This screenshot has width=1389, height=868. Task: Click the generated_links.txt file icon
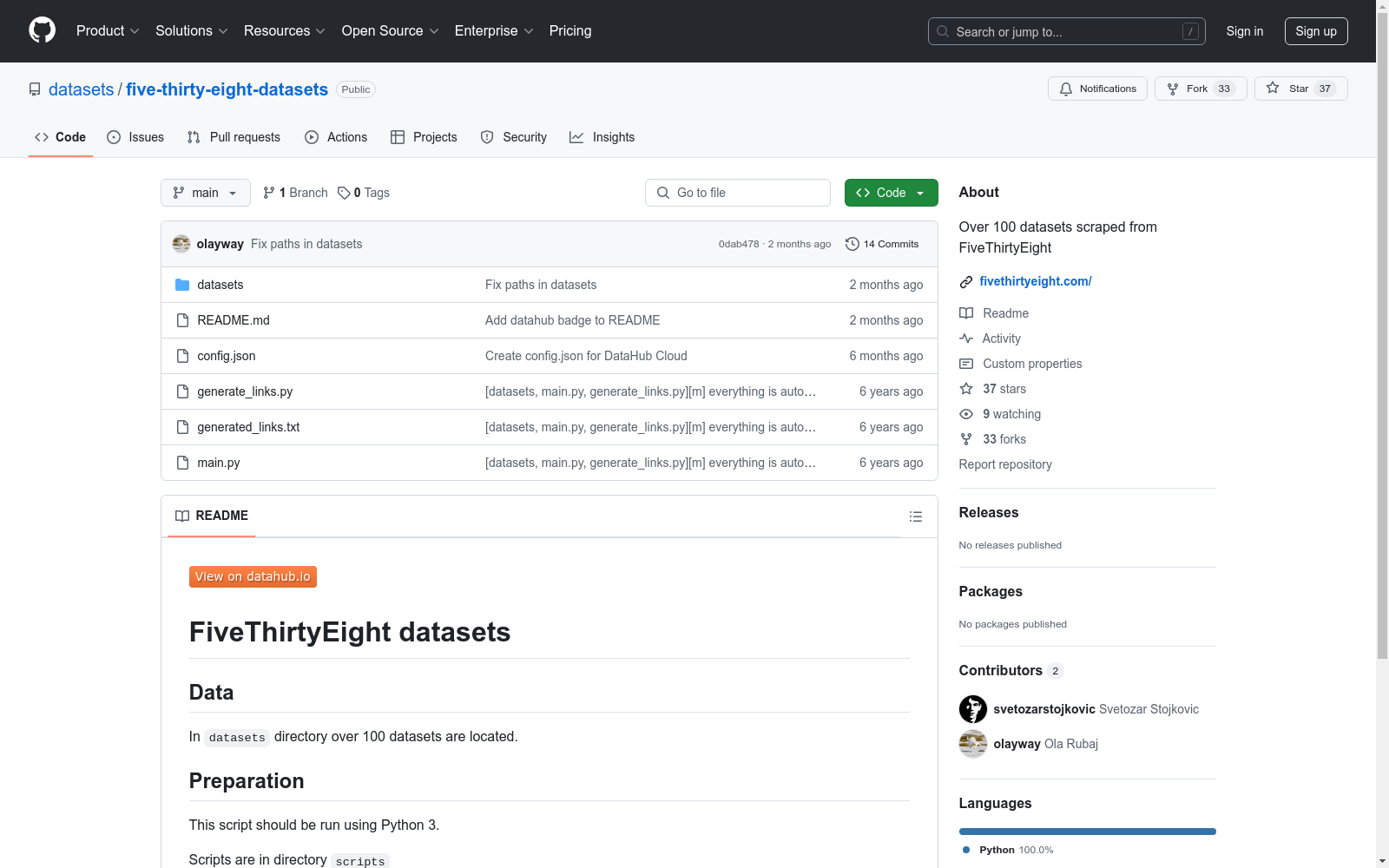[182, 427]
